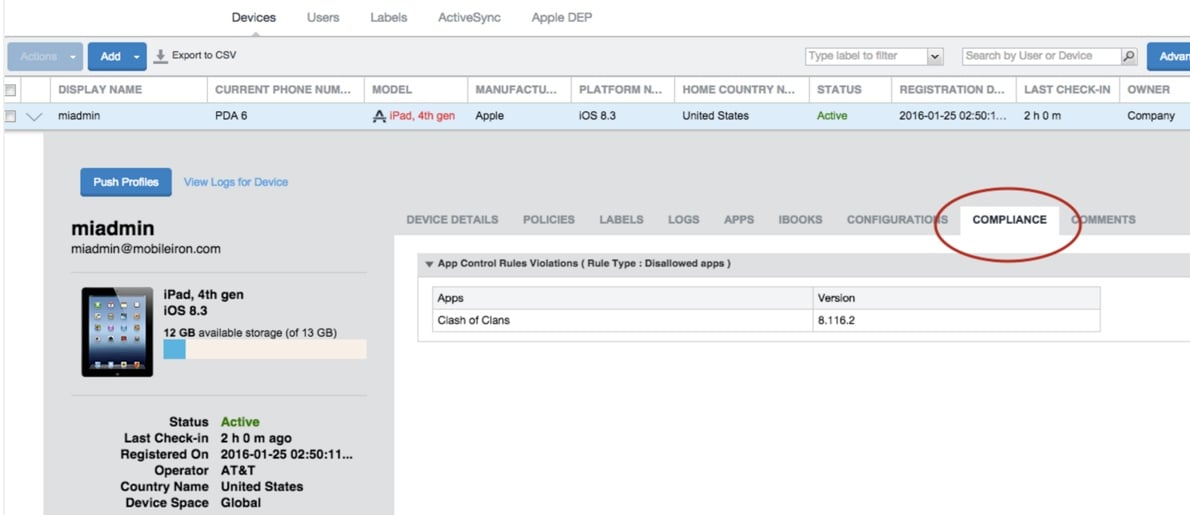Go to the Users top tab
The image size is (1190, 515).
[x=323, y=17]
